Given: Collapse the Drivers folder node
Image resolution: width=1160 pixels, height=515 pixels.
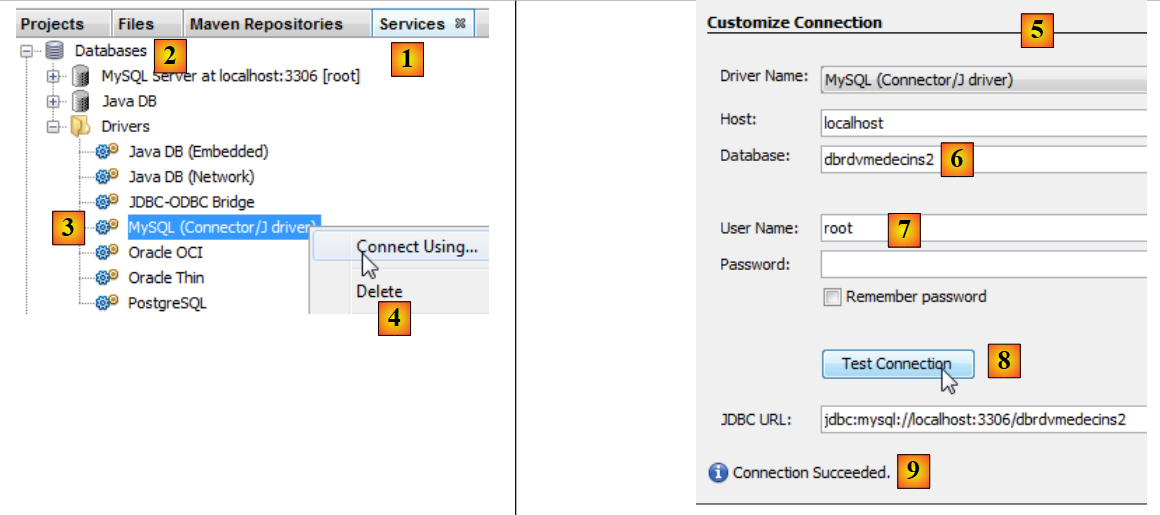Looking at the screenshot, I should [53, 127].
